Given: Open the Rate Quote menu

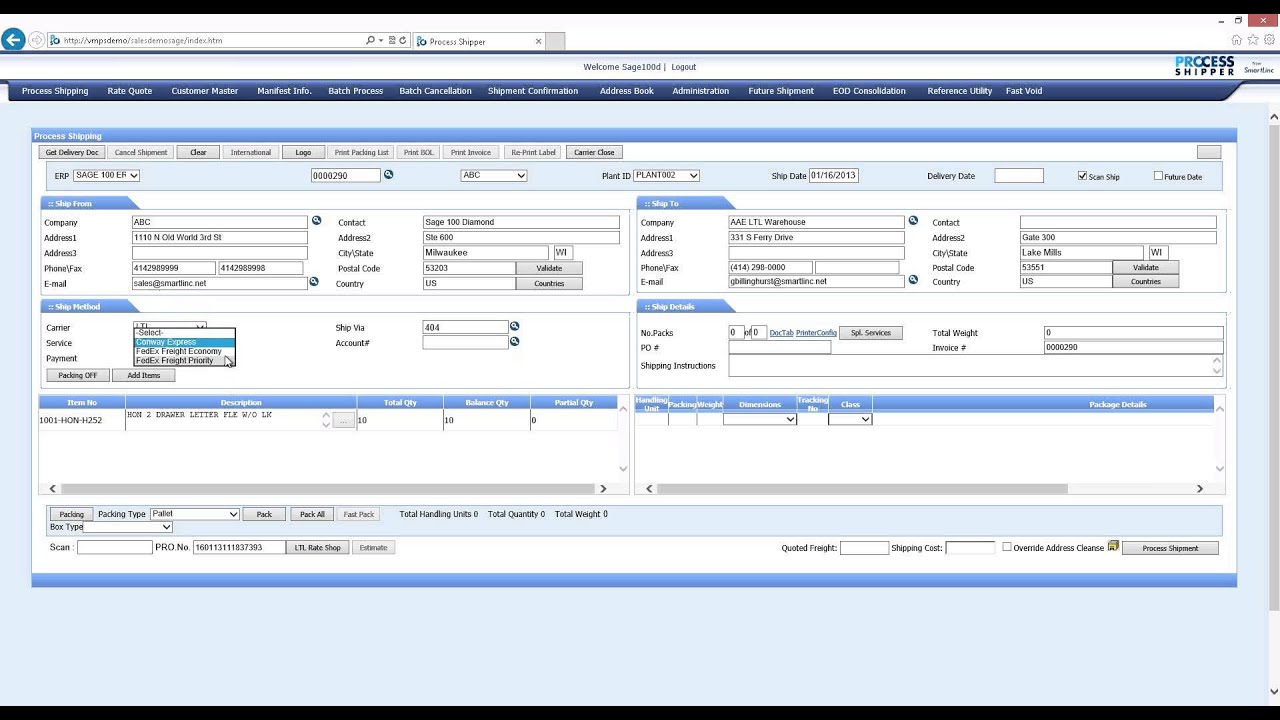Looking at the screenshot, I should (130, 91).
